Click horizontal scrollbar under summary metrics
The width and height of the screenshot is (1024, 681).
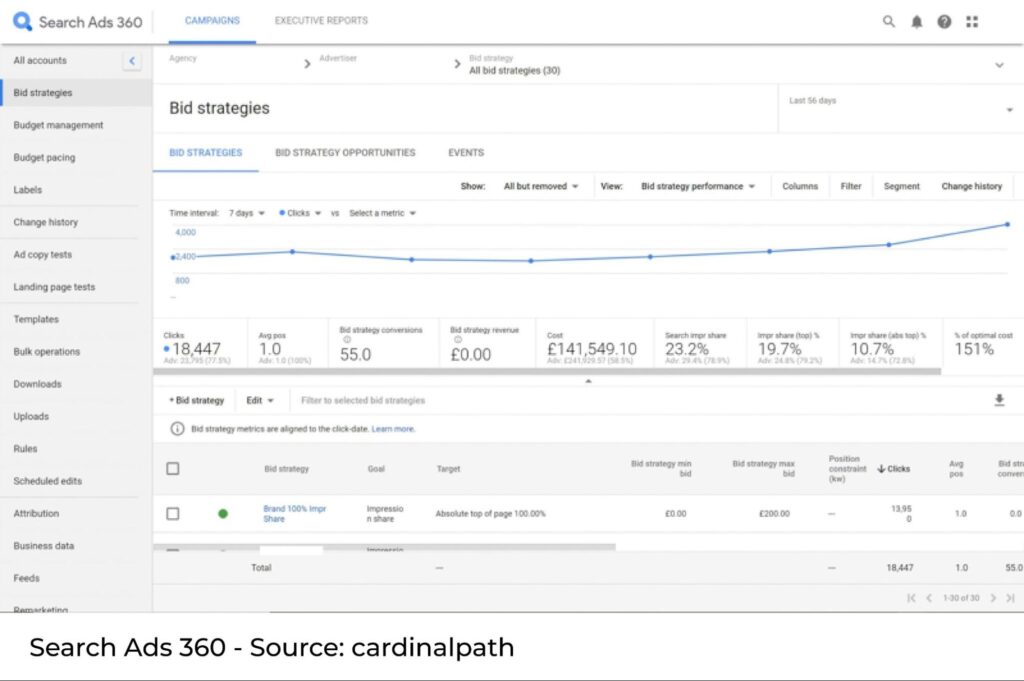tap(547, 372)
